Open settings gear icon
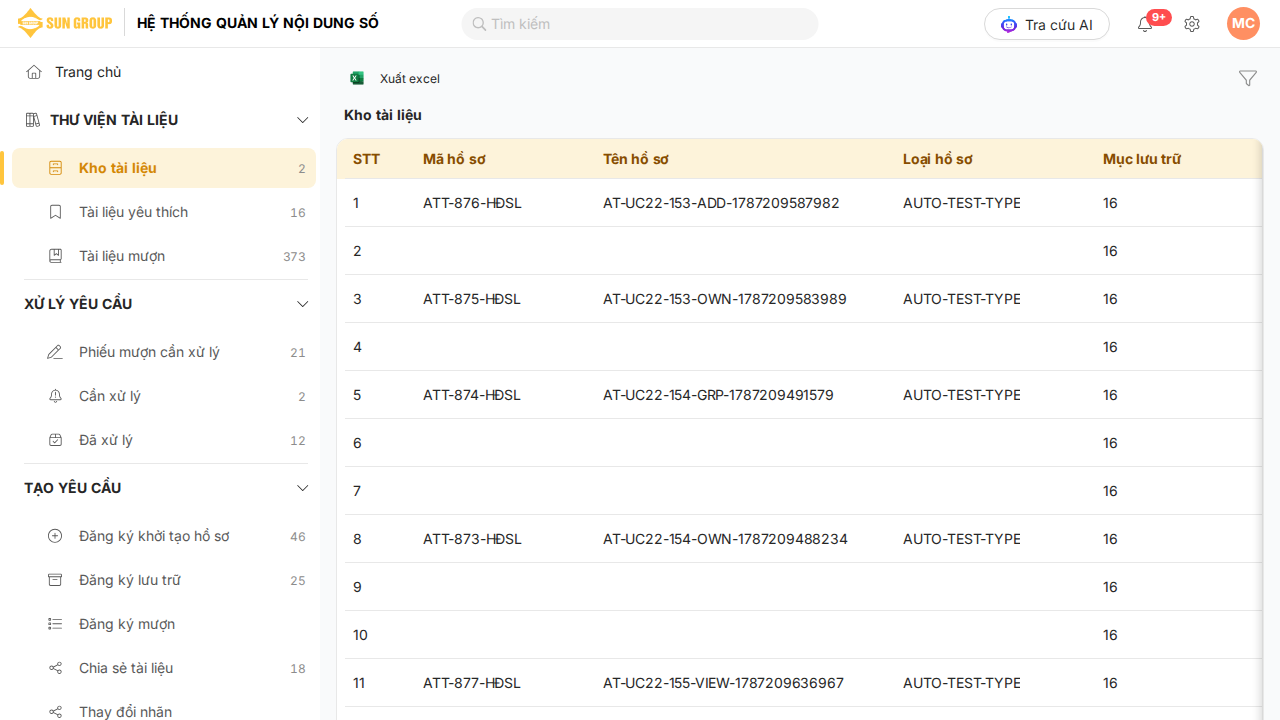 coord(1192,24)
